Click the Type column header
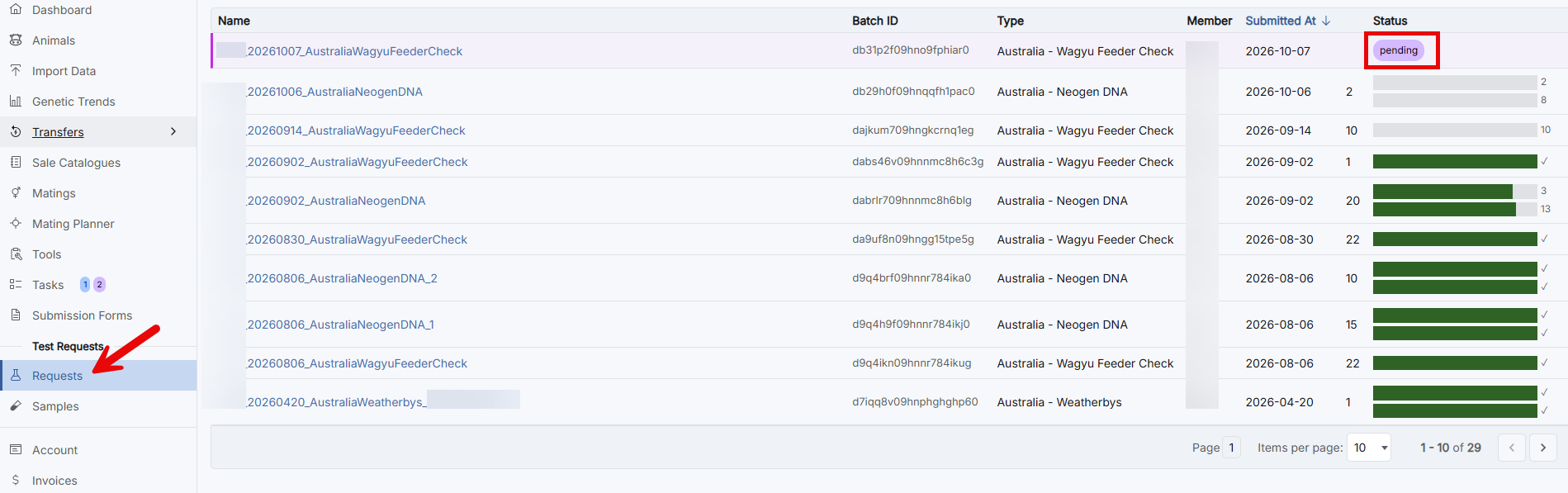 [x=1011, y=21]
